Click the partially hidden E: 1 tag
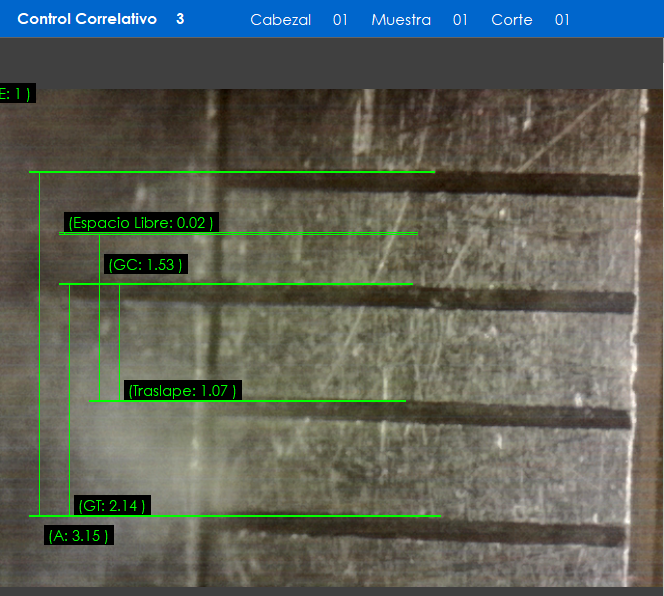 (x=16, y=94)
